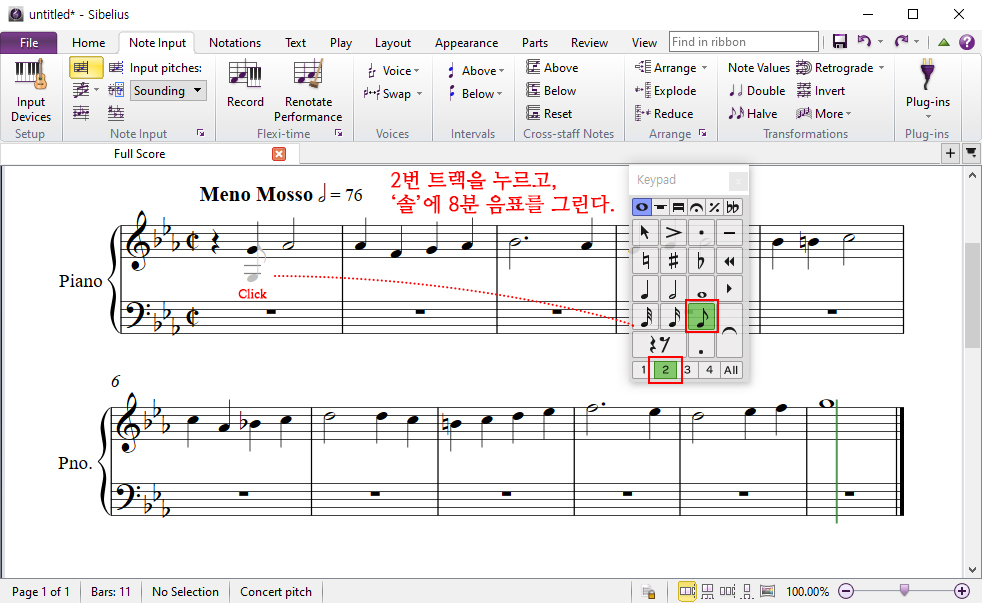Open Sibelius Help question mark
The width and height of the screenshot is (982, 603).
tap(966, 42)
